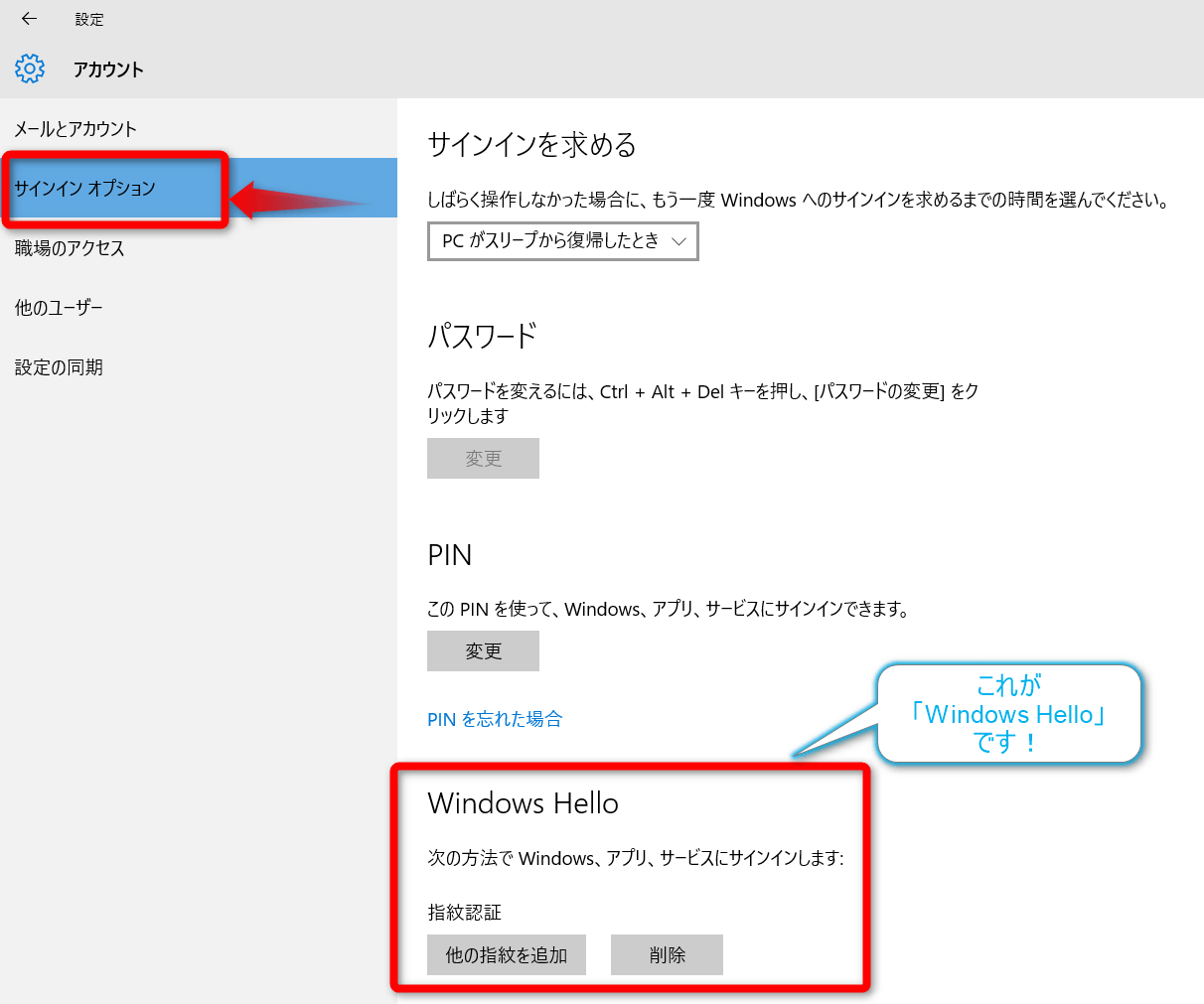Open the PIN を忘れた場合 link
1204x1004 pixels.
(495, 719)
